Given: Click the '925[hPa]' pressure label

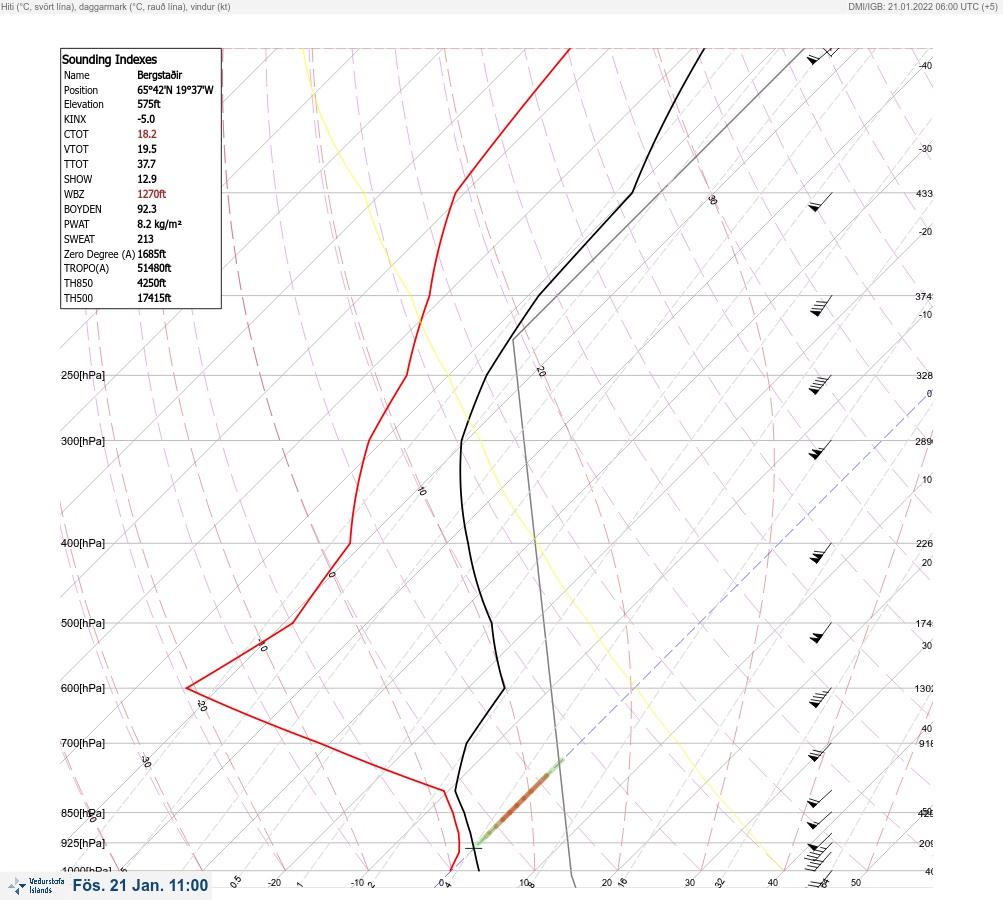Looking at the screenshot, I should tap(83, 843).
